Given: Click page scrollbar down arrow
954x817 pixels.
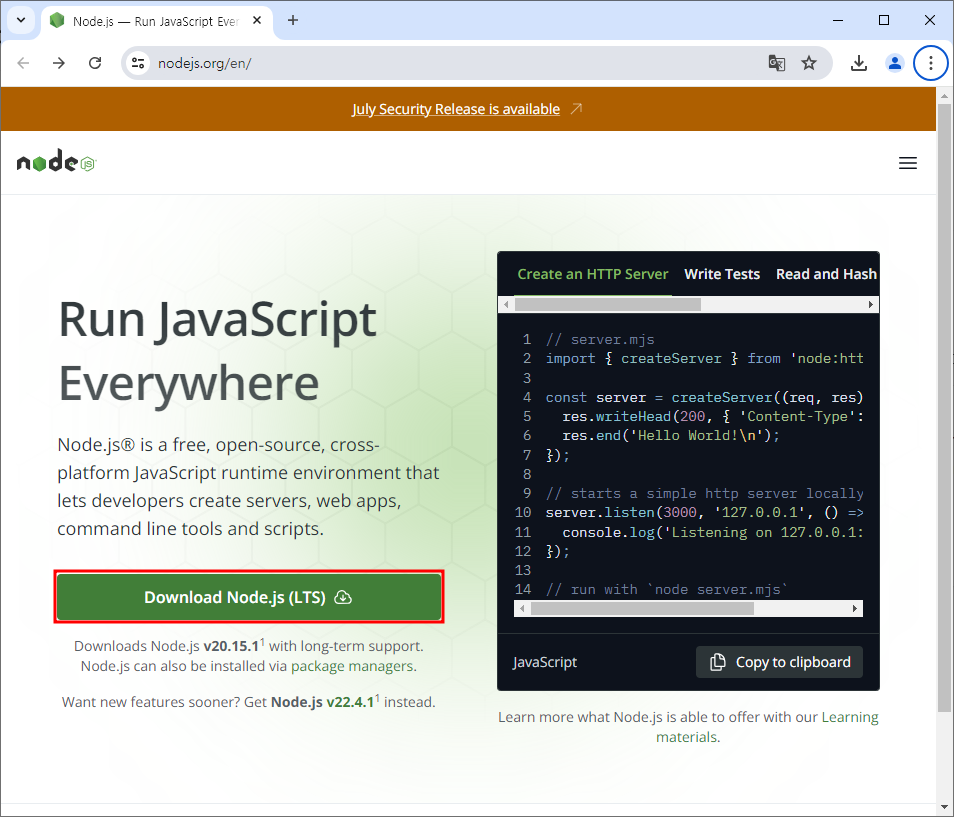Looking at the screenshot, I should 944,809.
